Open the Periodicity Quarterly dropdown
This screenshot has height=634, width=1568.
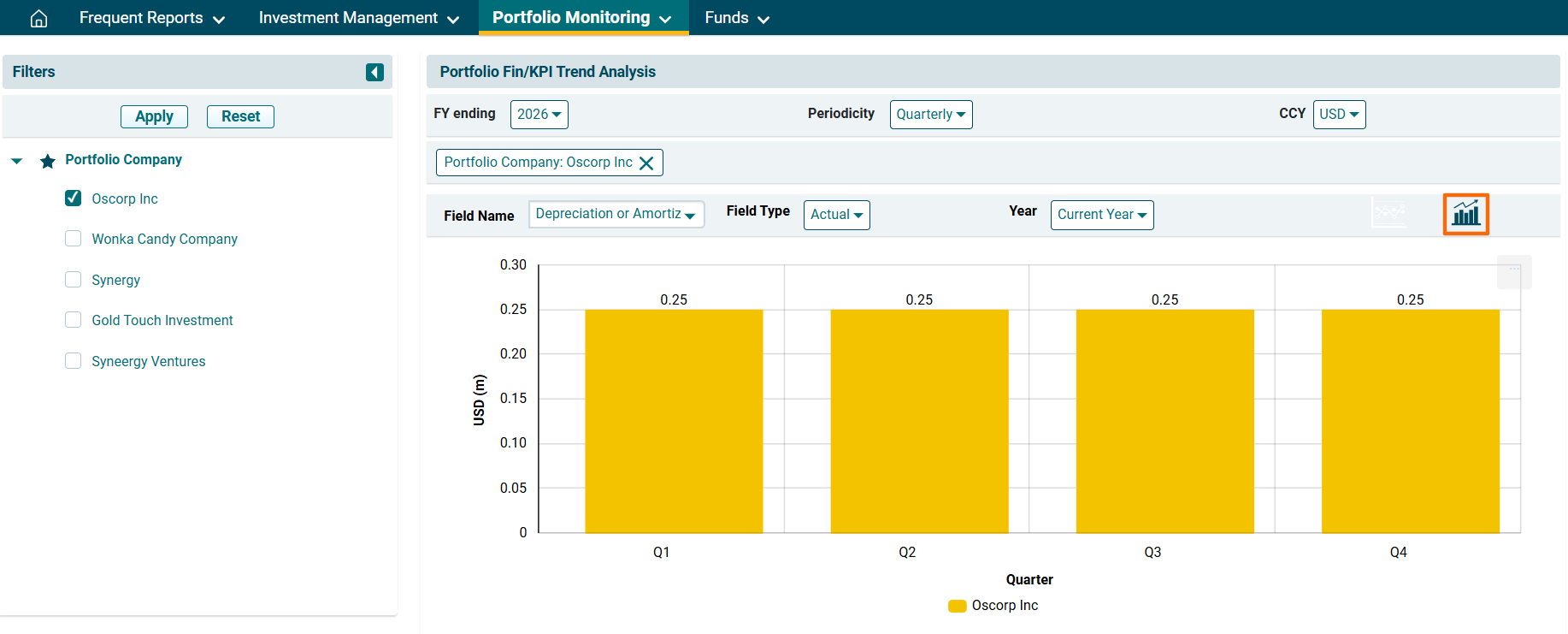tap(930, 115)
